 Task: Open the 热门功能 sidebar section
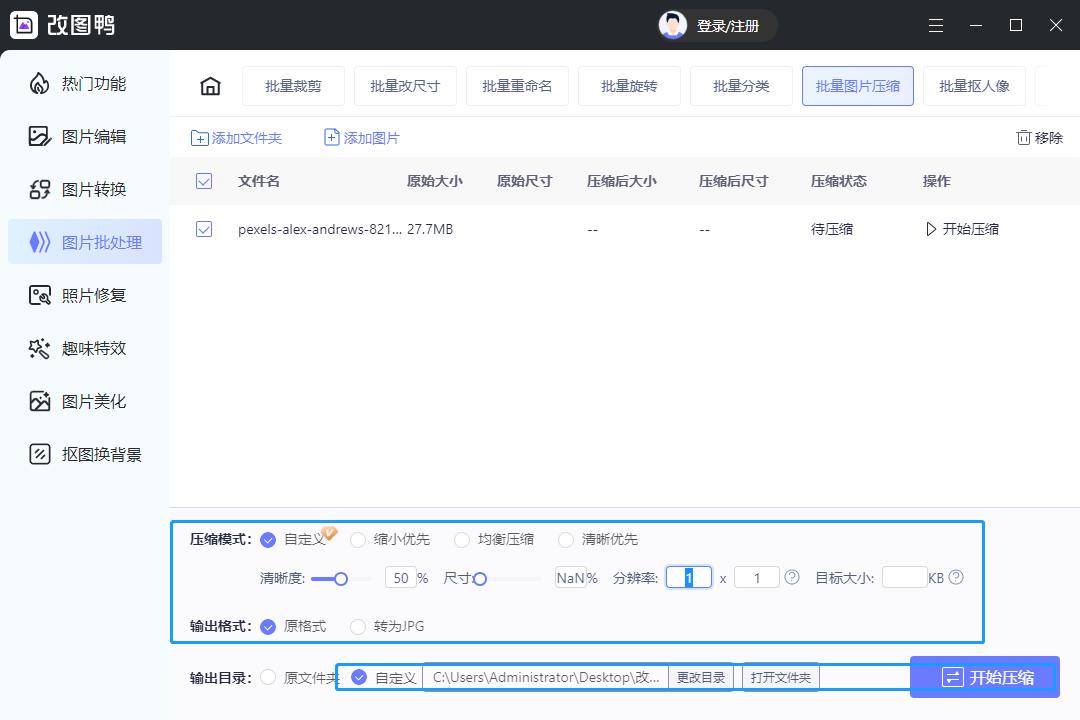tap(85, 83)
